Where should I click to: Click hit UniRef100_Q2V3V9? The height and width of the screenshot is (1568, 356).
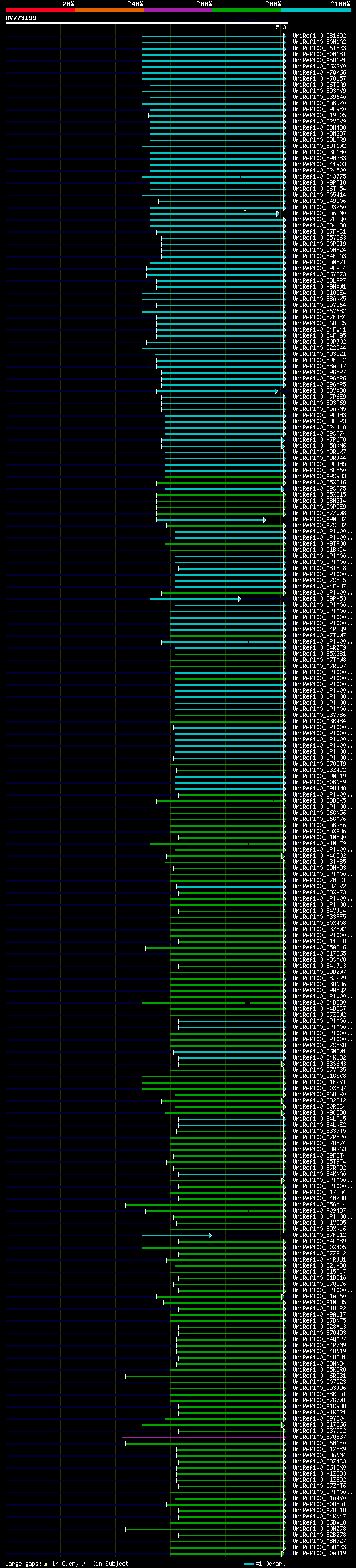click(319, 121)
